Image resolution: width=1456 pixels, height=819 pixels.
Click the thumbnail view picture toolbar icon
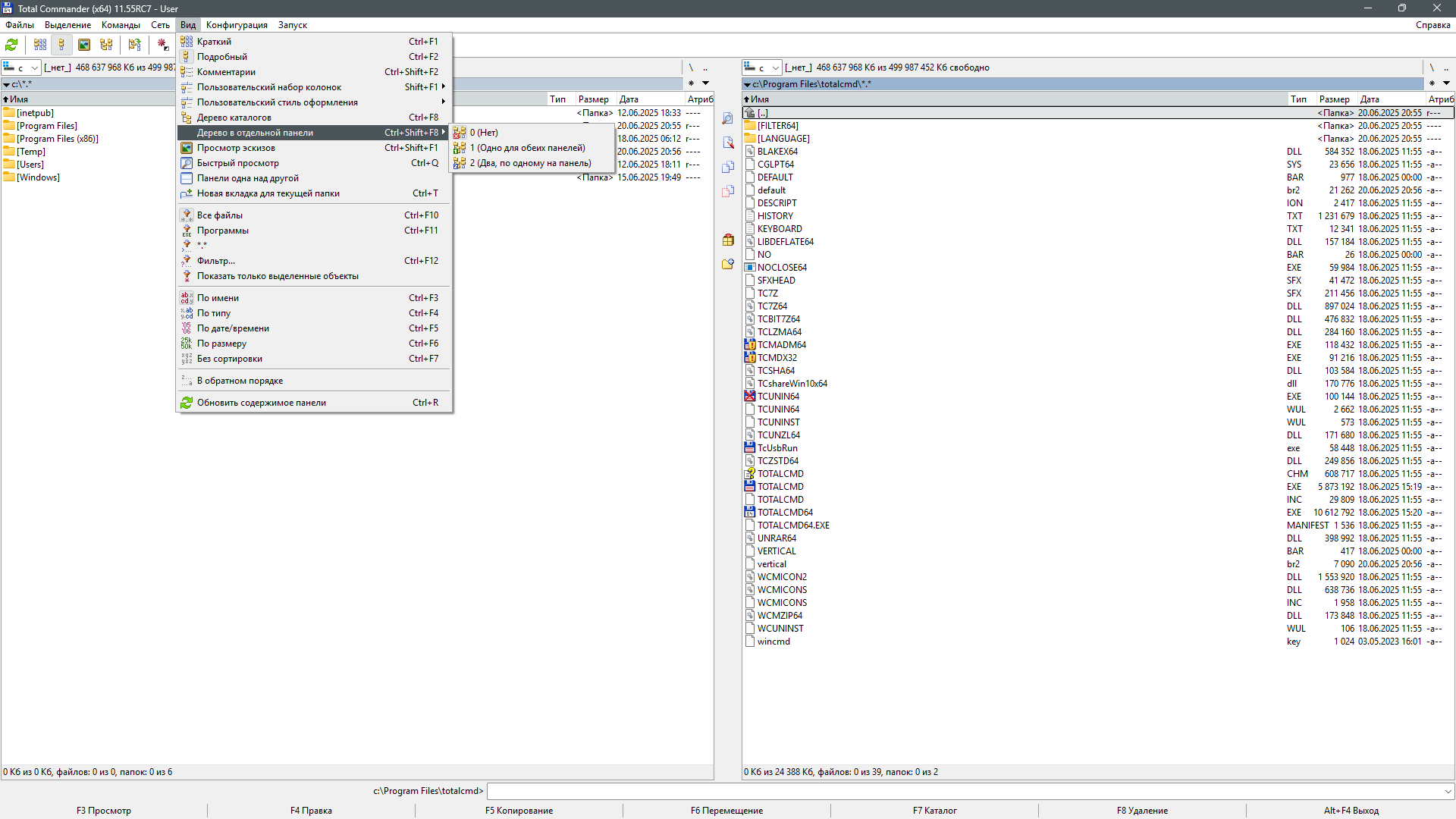tap(84, 45)
